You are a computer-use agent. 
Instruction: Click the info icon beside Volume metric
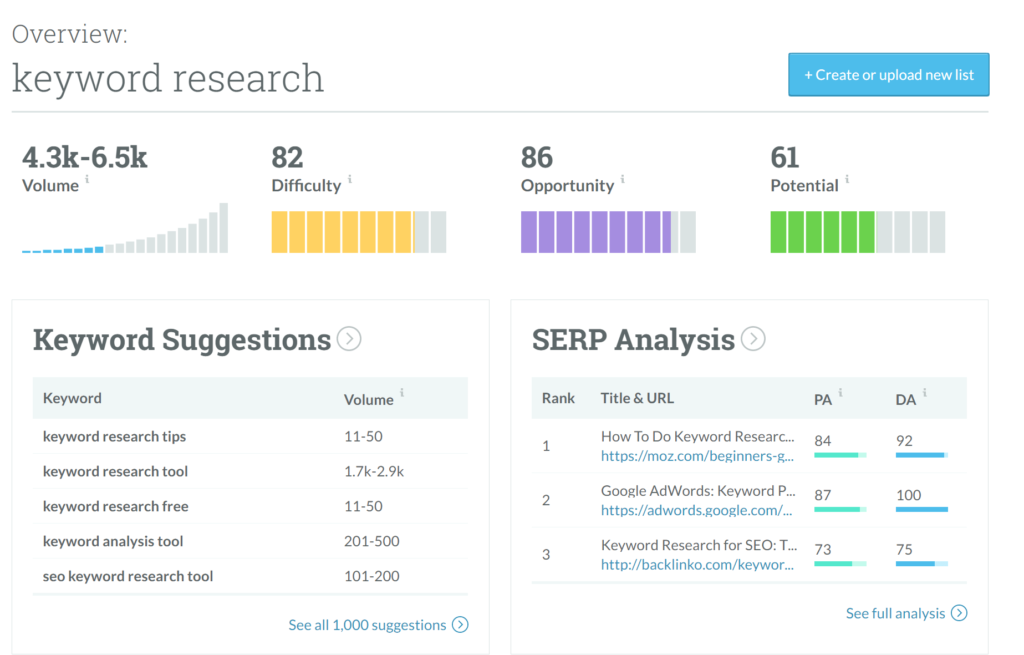87,179
